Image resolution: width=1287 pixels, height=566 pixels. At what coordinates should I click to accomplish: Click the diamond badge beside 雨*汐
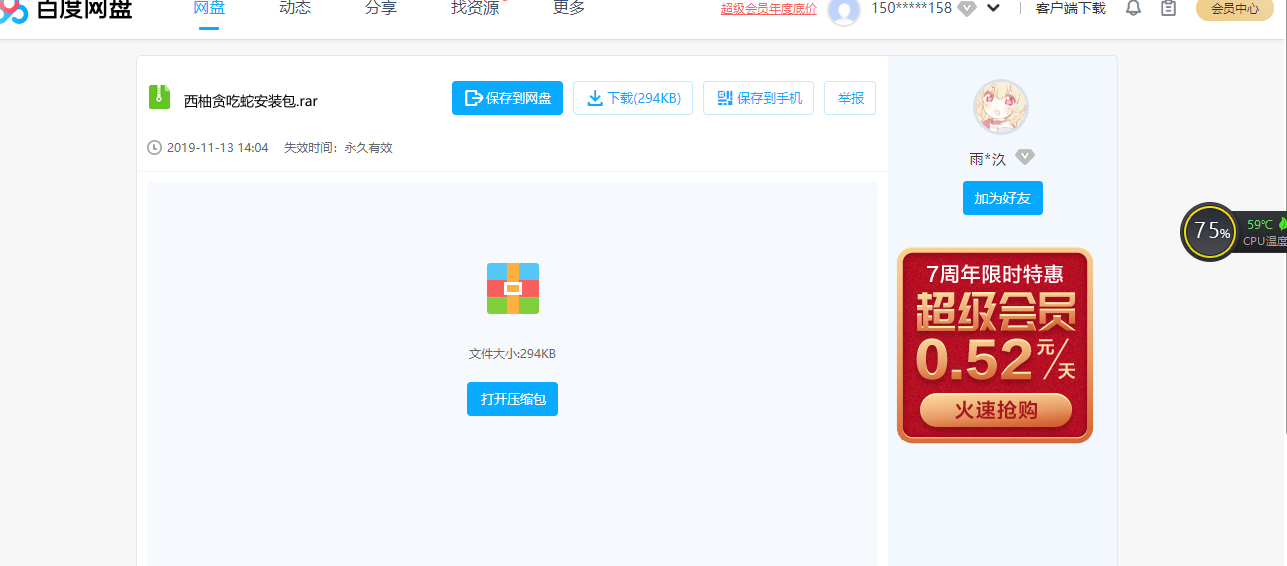tap(1025, 157)
